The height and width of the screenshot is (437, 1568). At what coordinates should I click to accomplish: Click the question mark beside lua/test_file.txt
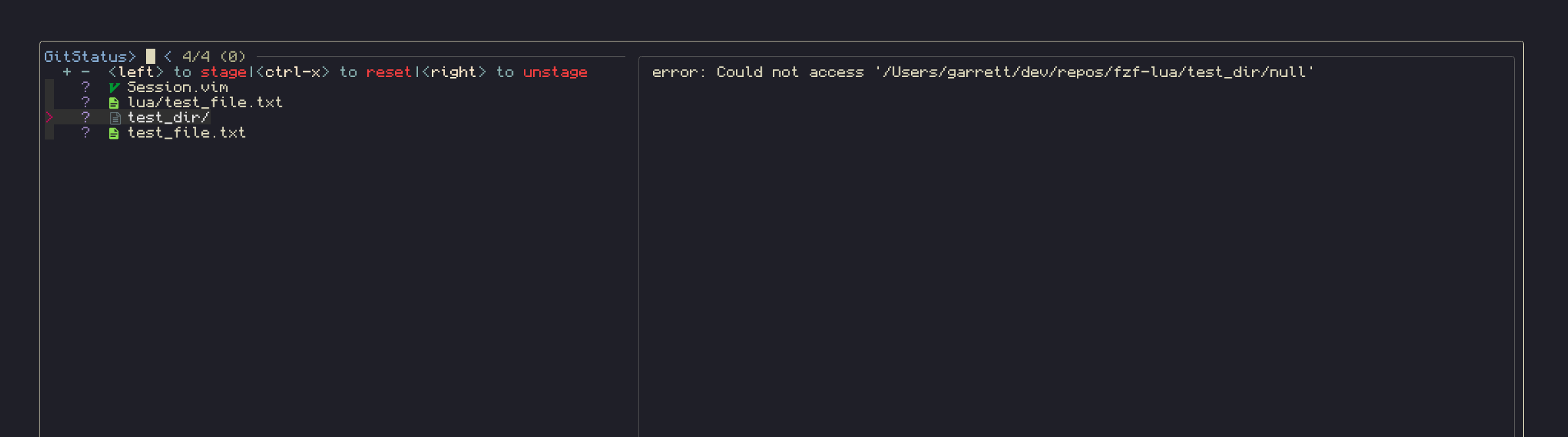coord(85,102)
